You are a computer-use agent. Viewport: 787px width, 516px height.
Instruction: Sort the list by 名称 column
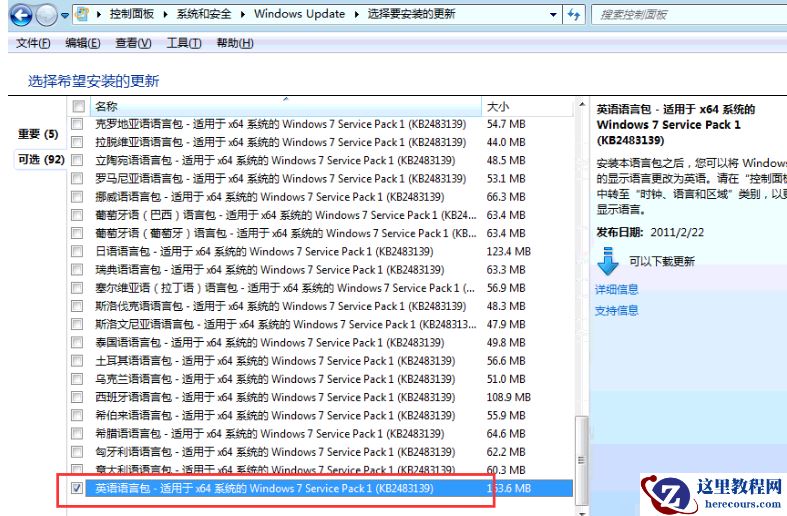point(285,106)
